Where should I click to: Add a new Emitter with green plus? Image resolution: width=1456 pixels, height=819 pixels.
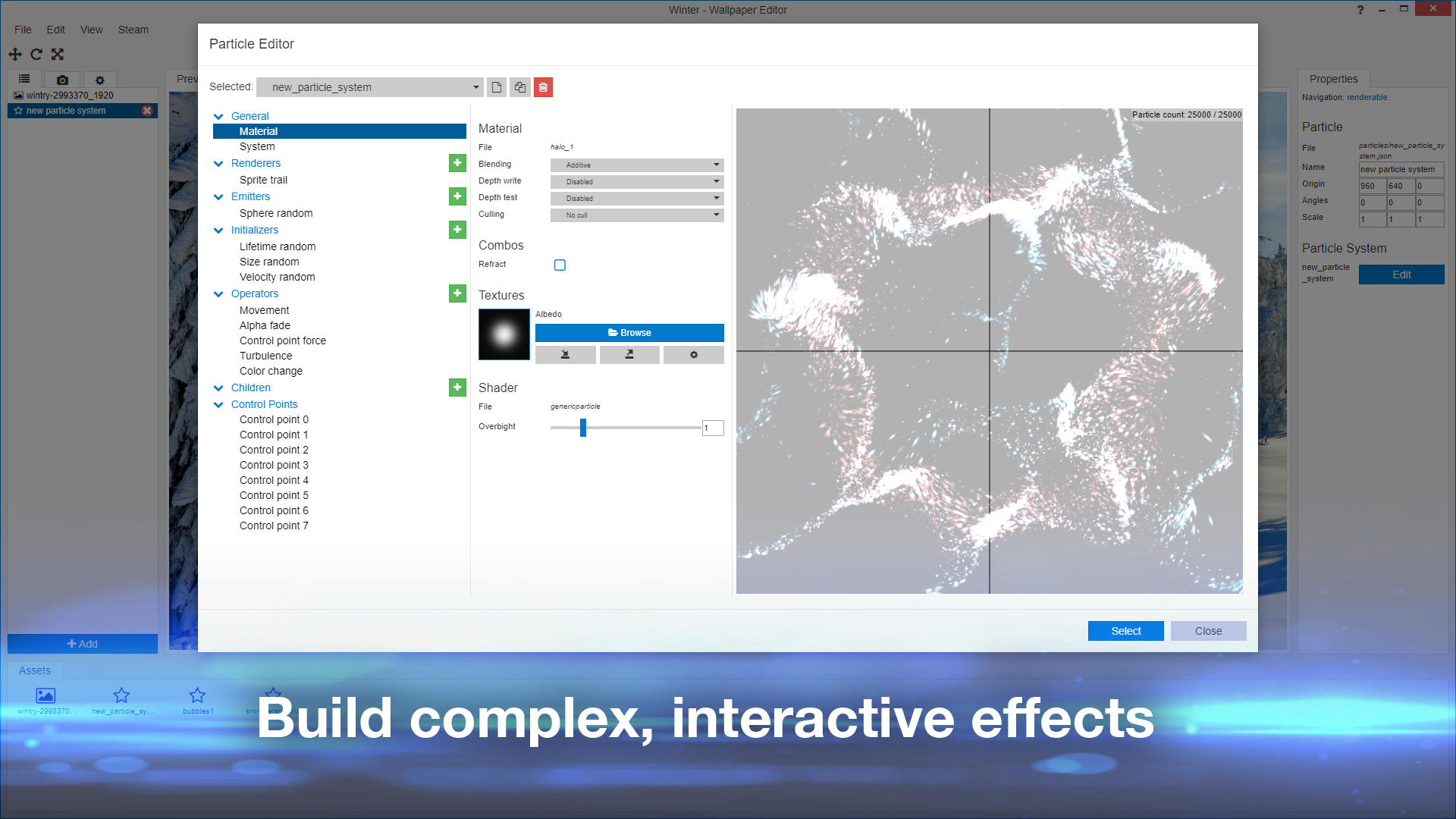[x=457, y=196]
